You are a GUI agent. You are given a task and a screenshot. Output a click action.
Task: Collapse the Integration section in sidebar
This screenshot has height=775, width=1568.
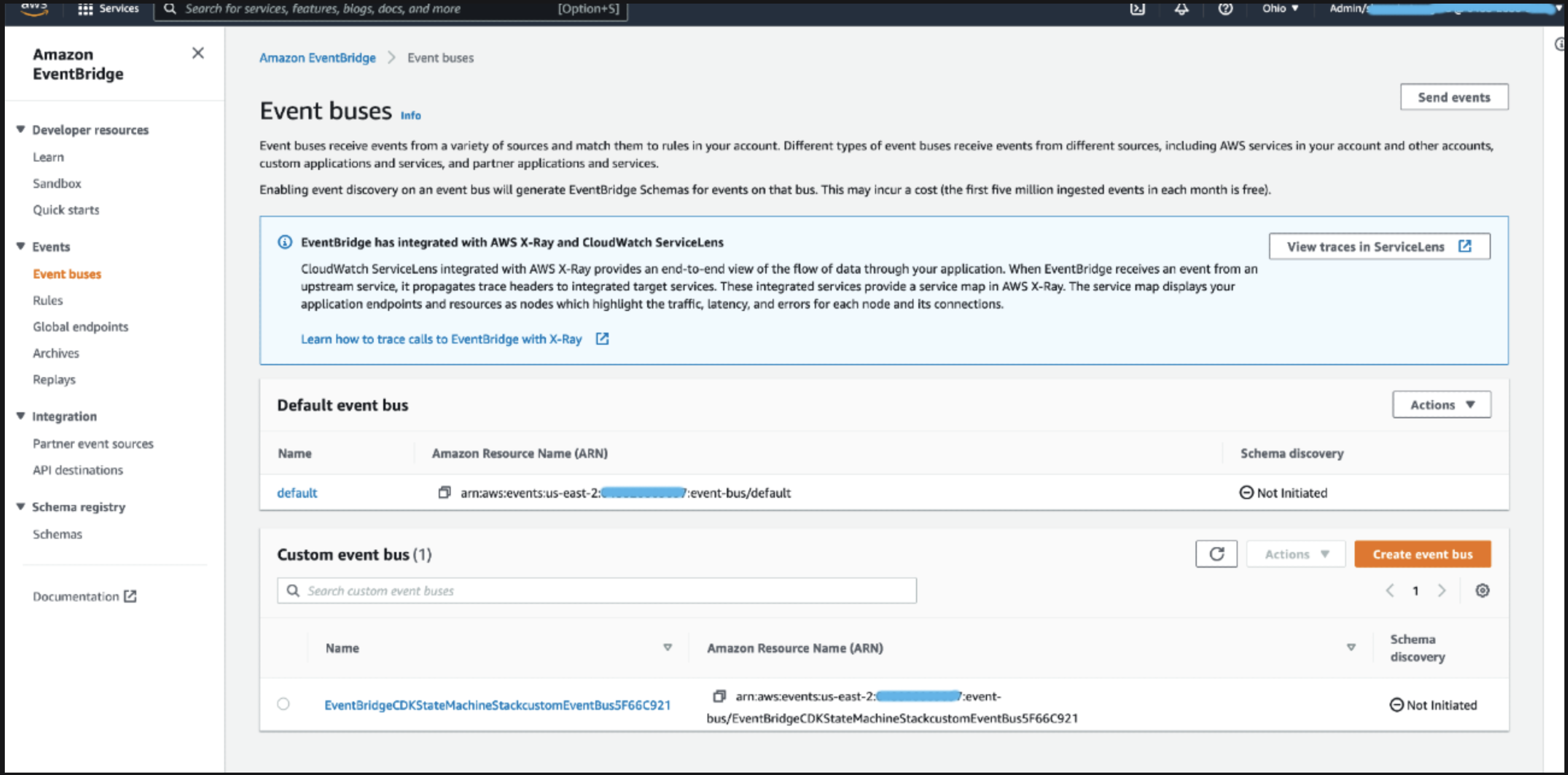click(20, 416)
